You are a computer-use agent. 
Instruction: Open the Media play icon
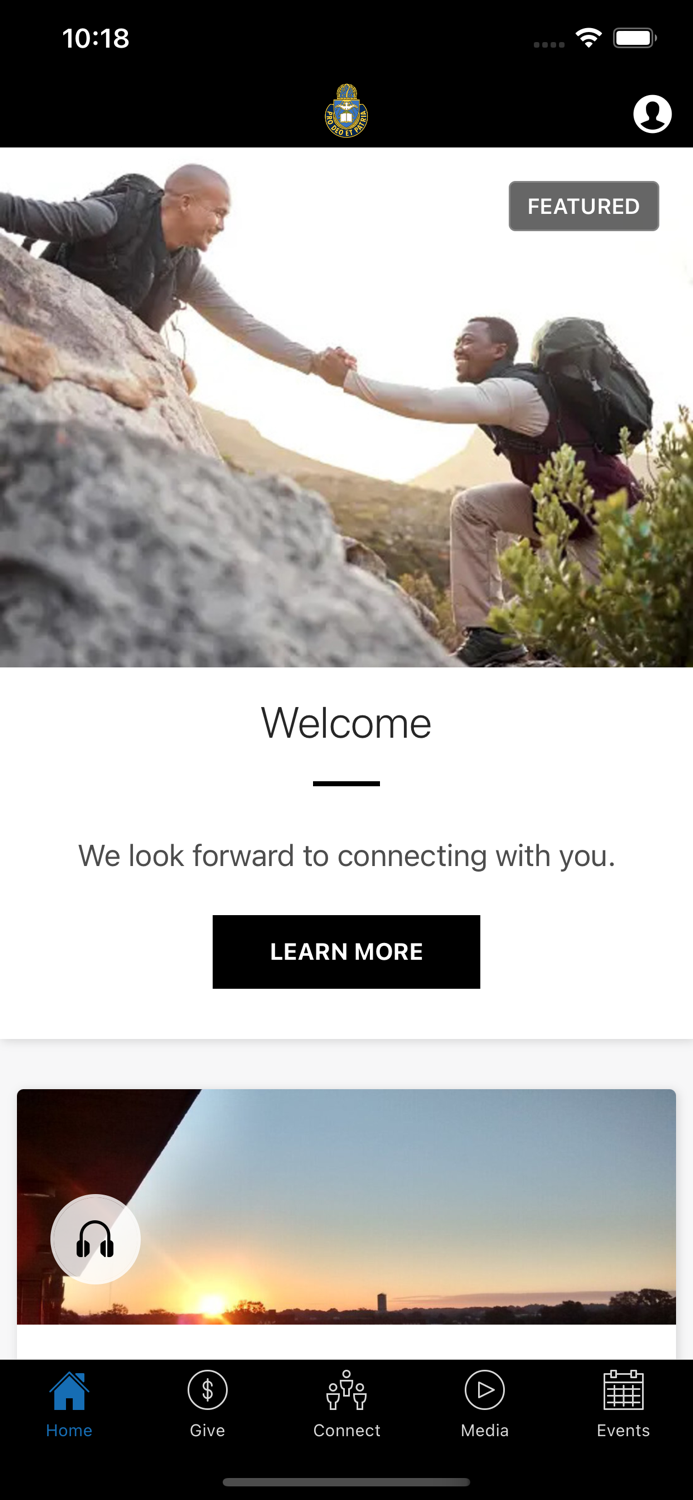[485, 1390]
